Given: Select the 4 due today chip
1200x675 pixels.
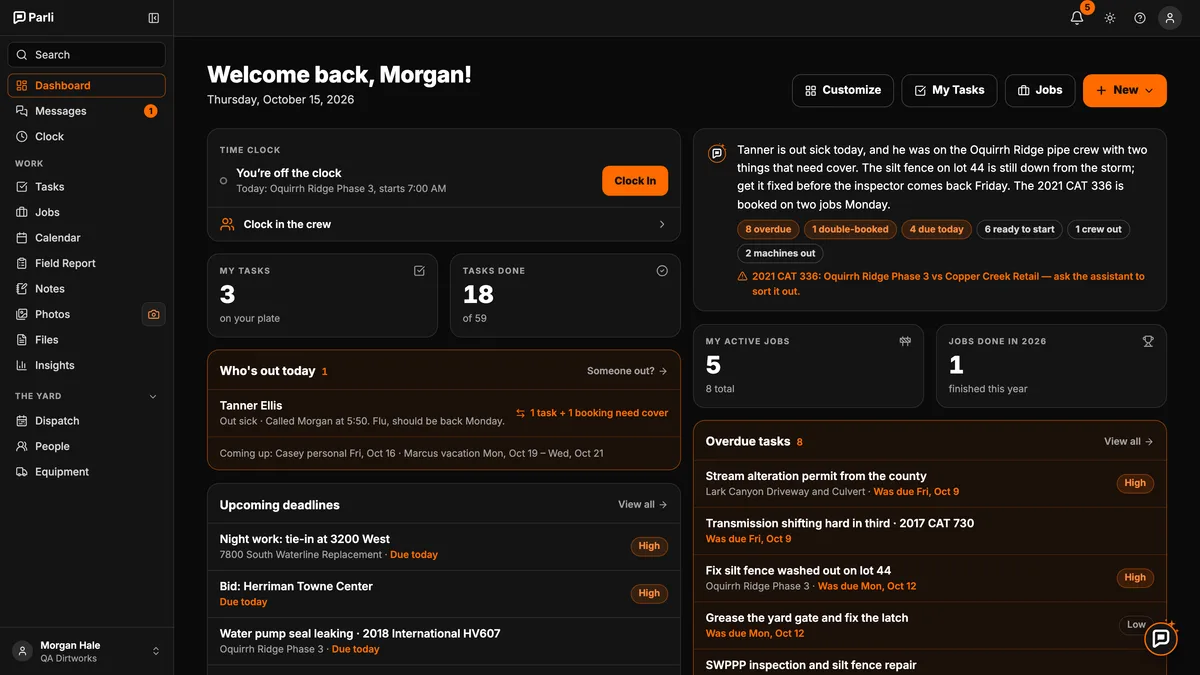Looking at the screenshot, I should (x=936, y=229).
